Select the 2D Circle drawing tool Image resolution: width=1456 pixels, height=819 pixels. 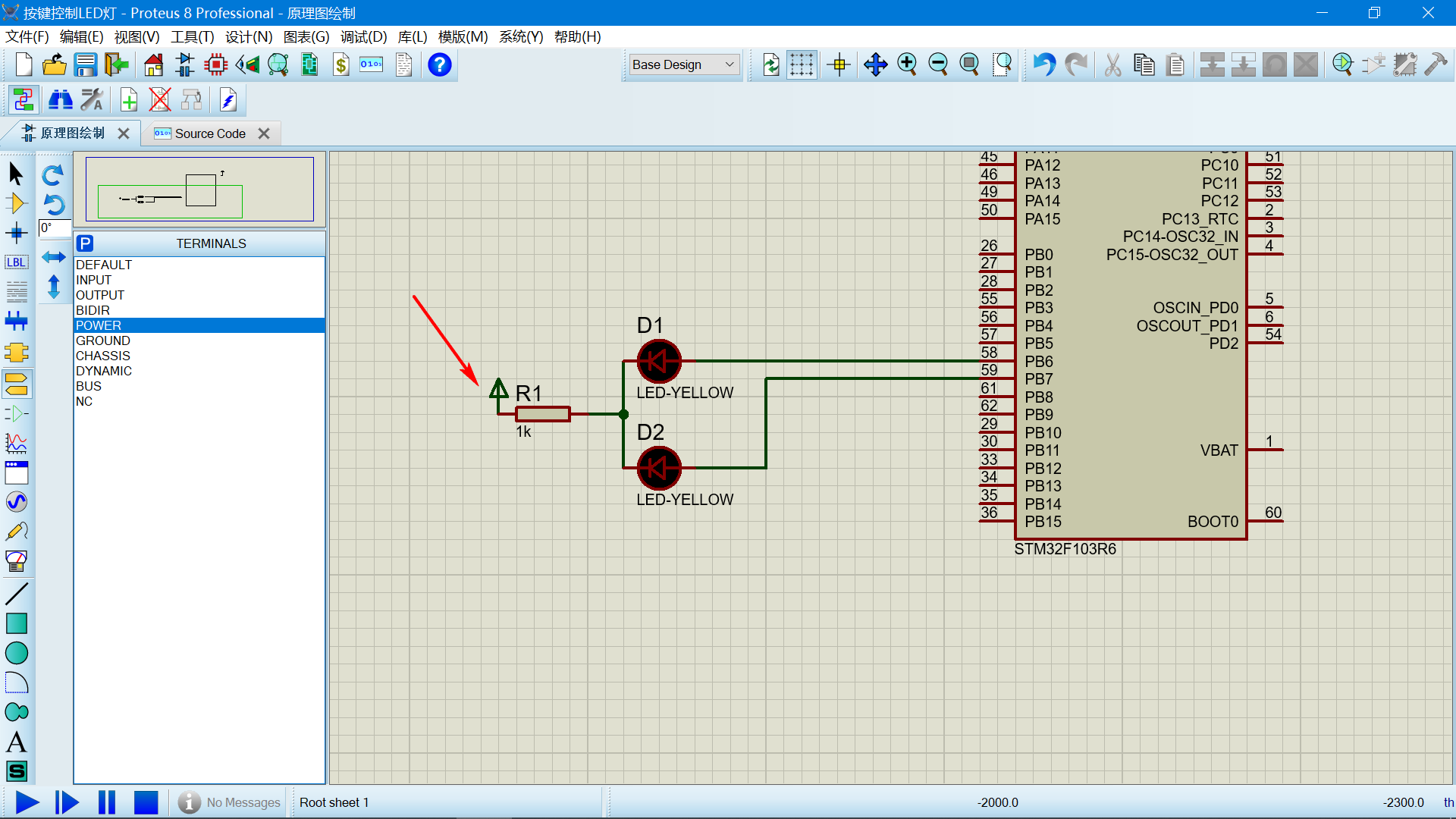click(16, 653)
